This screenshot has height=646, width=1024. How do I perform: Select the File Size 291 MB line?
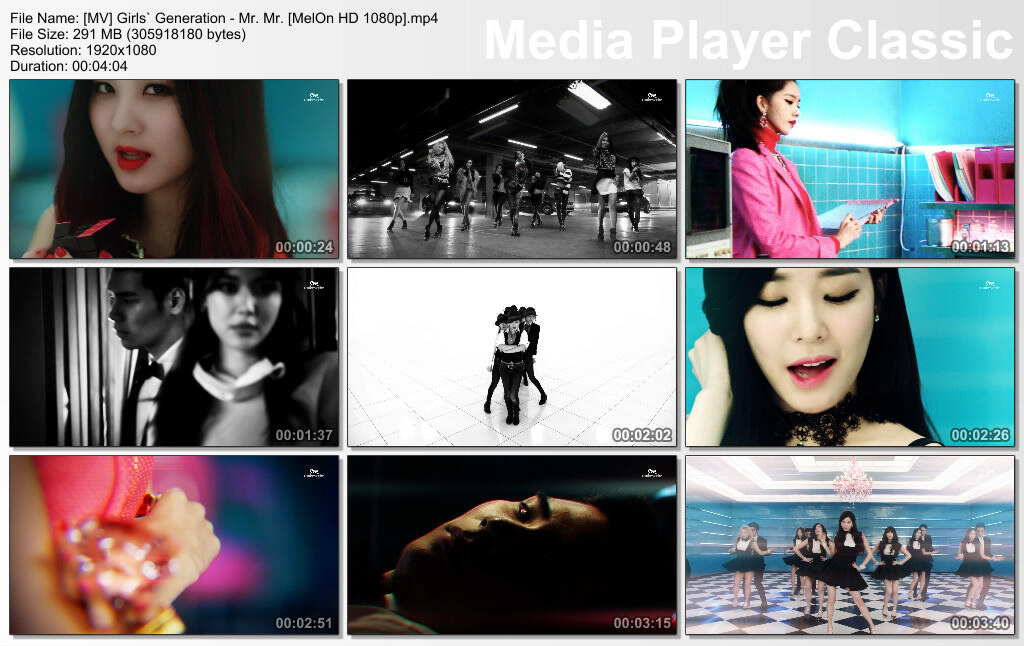click(x=128, y=34)
